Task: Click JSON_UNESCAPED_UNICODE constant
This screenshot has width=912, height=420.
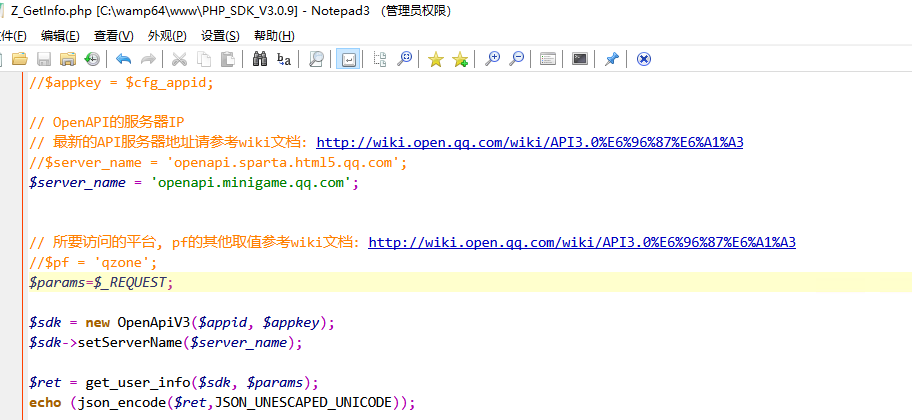Action: [303, 403]
